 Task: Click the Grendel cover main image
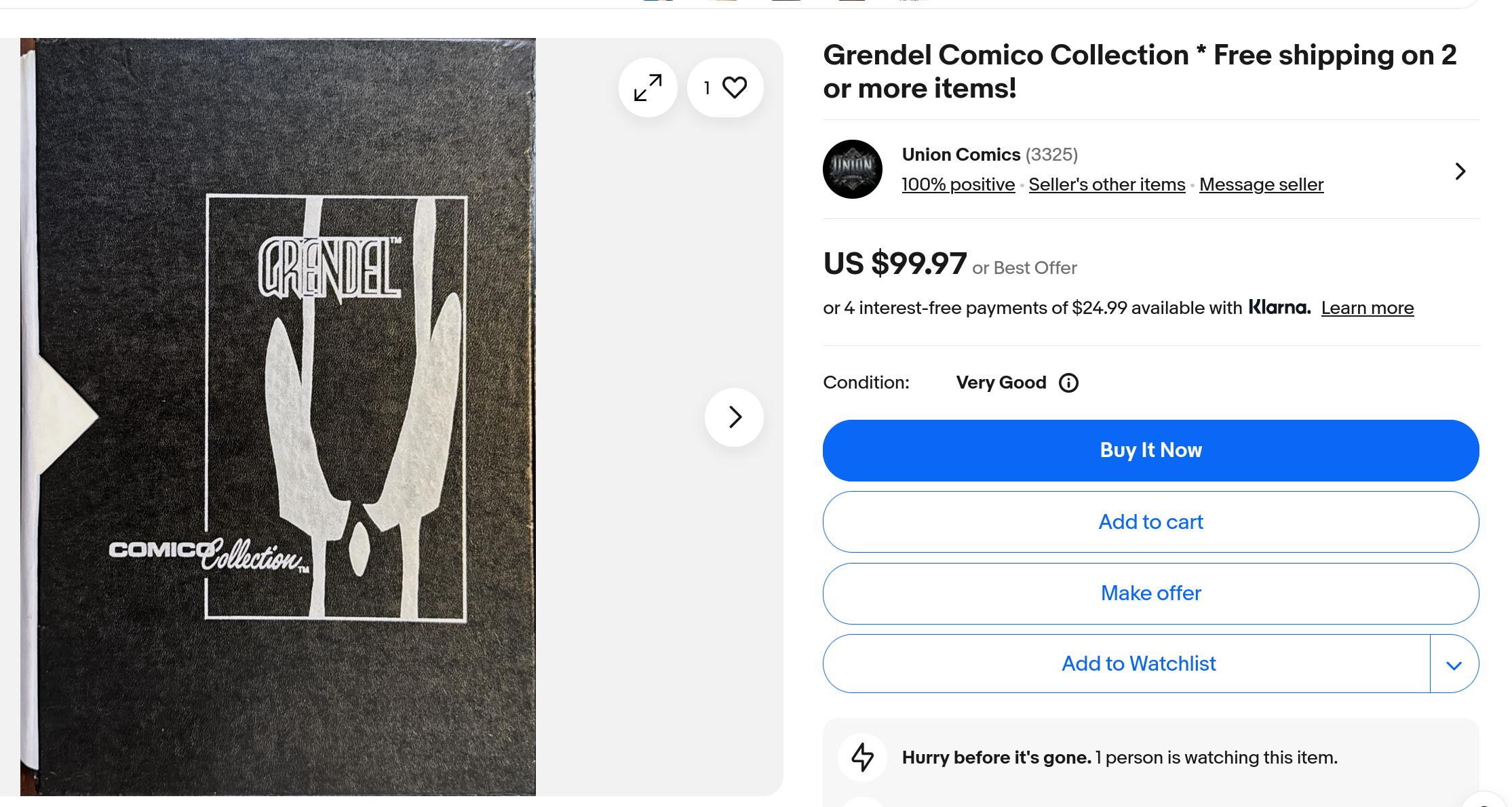(278, 416)
